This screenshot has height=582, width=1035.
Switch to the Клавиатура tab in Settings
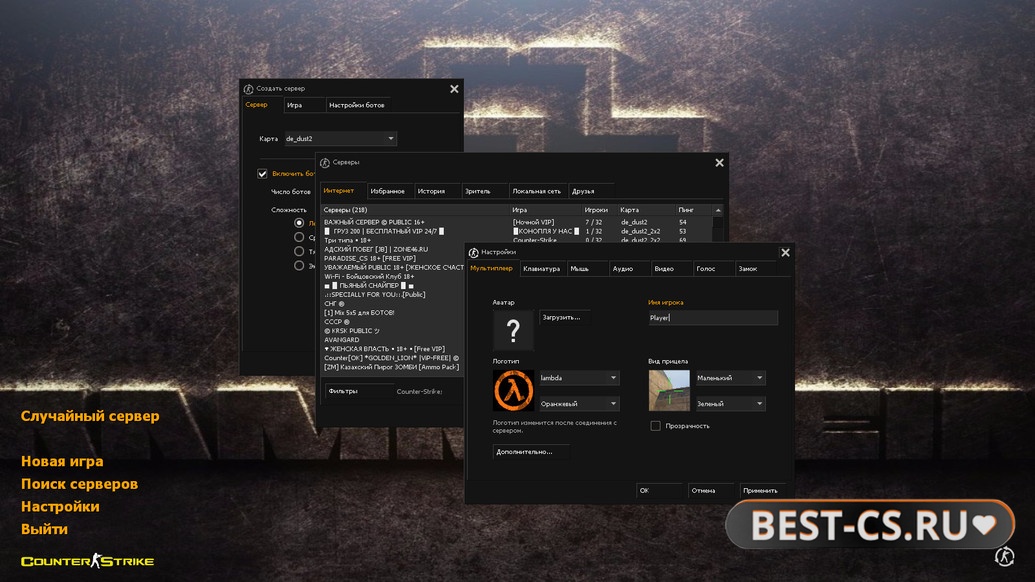coord(541,269)
